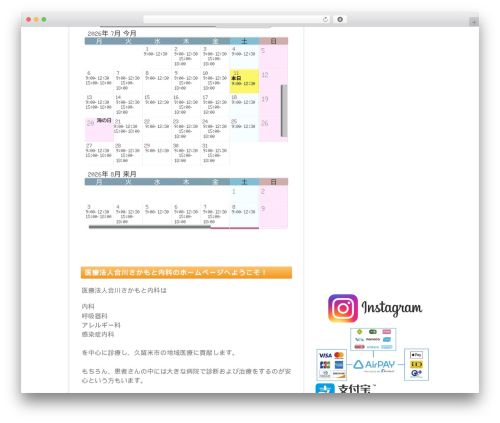Click the nanaco logo in the e-money box
Viewport: 500px width, 423px height.
point(373,339)
